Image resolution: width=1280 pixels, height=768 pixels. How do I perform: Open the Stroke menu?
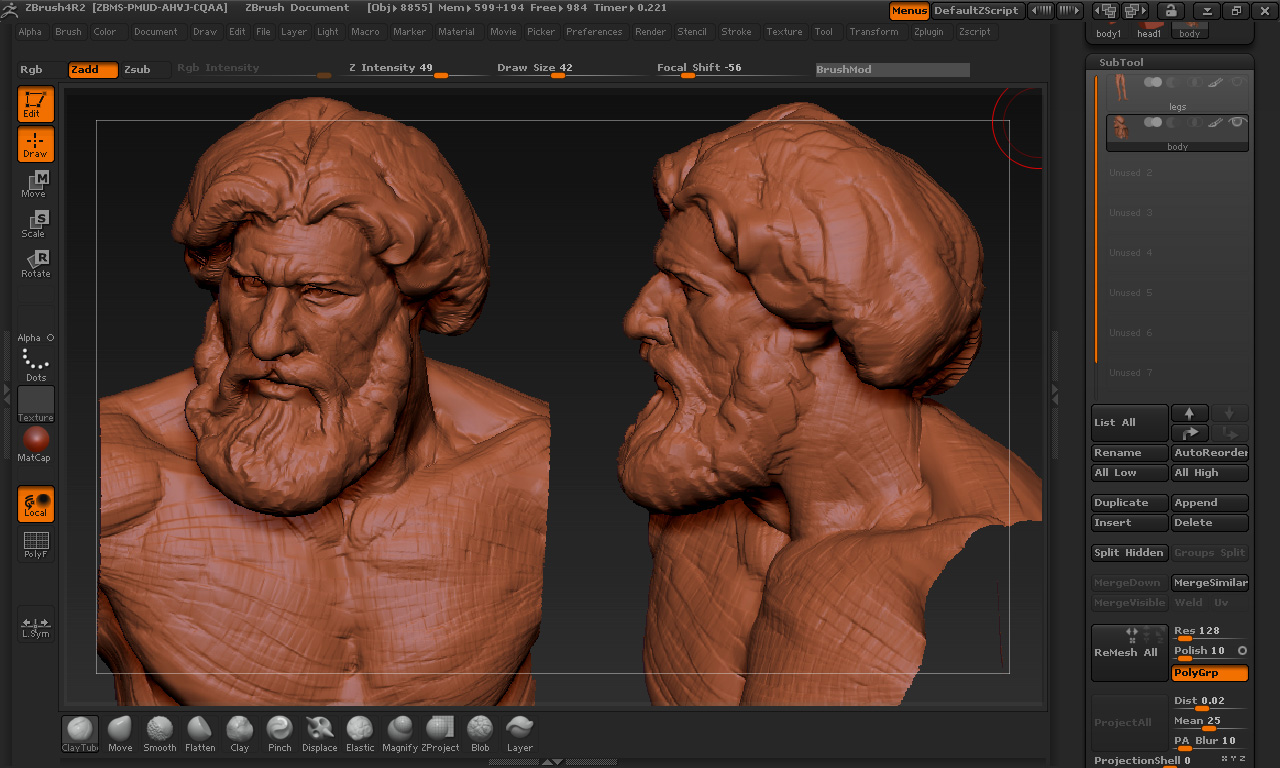pos(736,32)
